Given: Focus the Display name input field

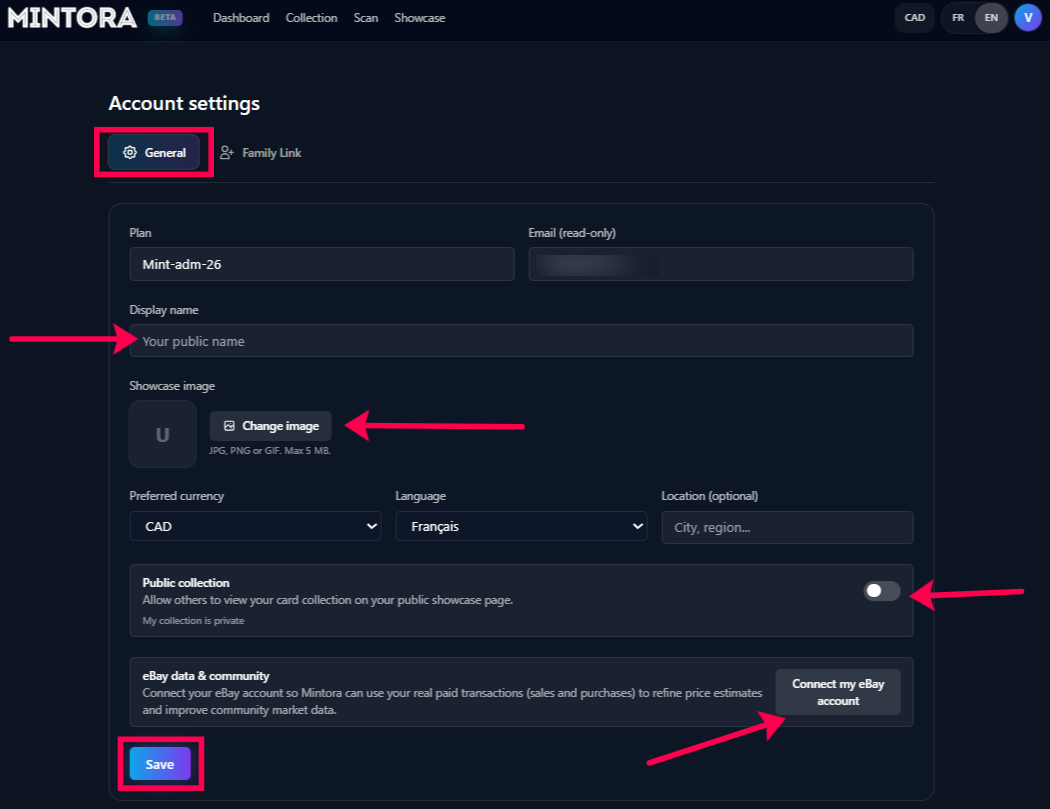Looking at the screenshot, I should [x=521, y=341].
